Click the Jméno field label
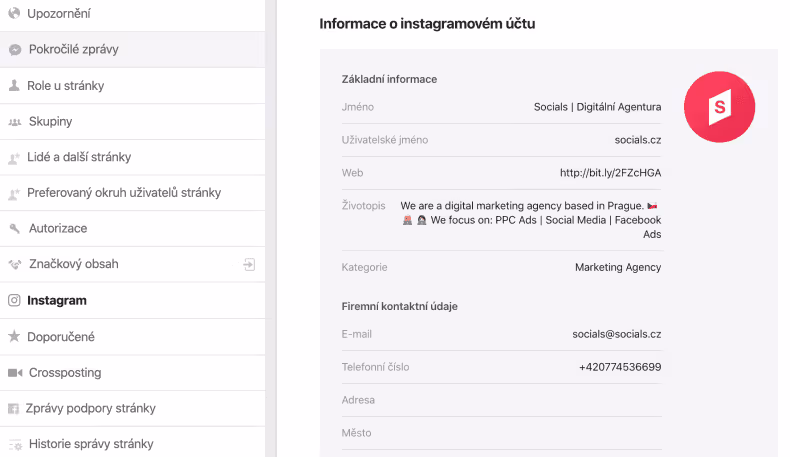The width and height of the screenshot is (790, 457). coord(358,107)
